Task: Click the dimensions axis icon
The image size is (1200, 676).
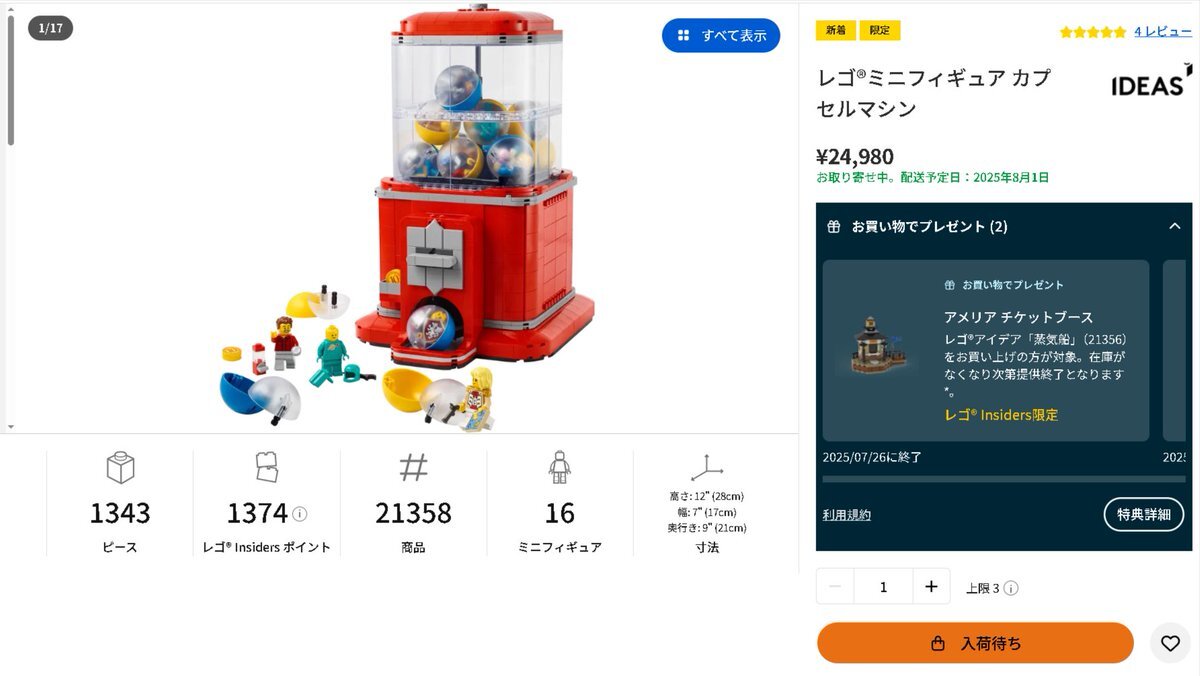Action: 707,467
